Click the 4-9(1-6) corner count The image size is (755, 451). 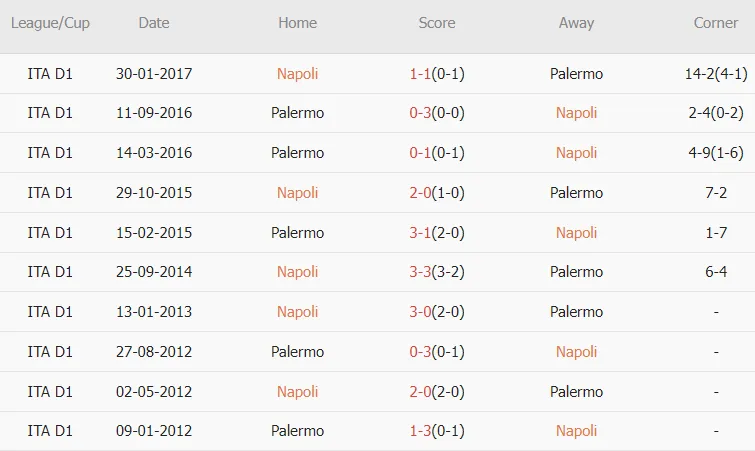[x=716, y=153]
